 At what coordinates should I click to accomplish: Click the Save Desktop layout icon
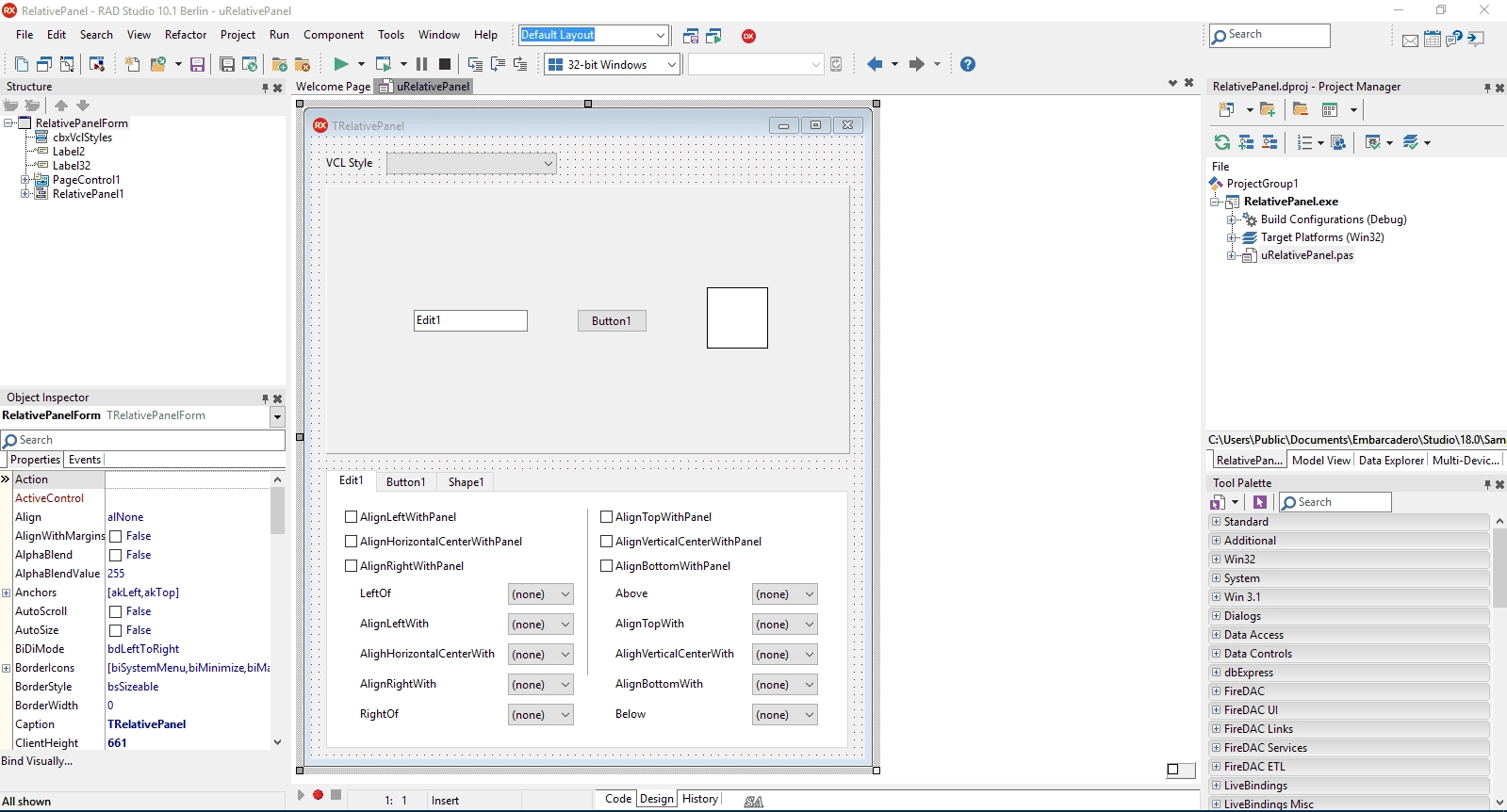coord(691,36)
